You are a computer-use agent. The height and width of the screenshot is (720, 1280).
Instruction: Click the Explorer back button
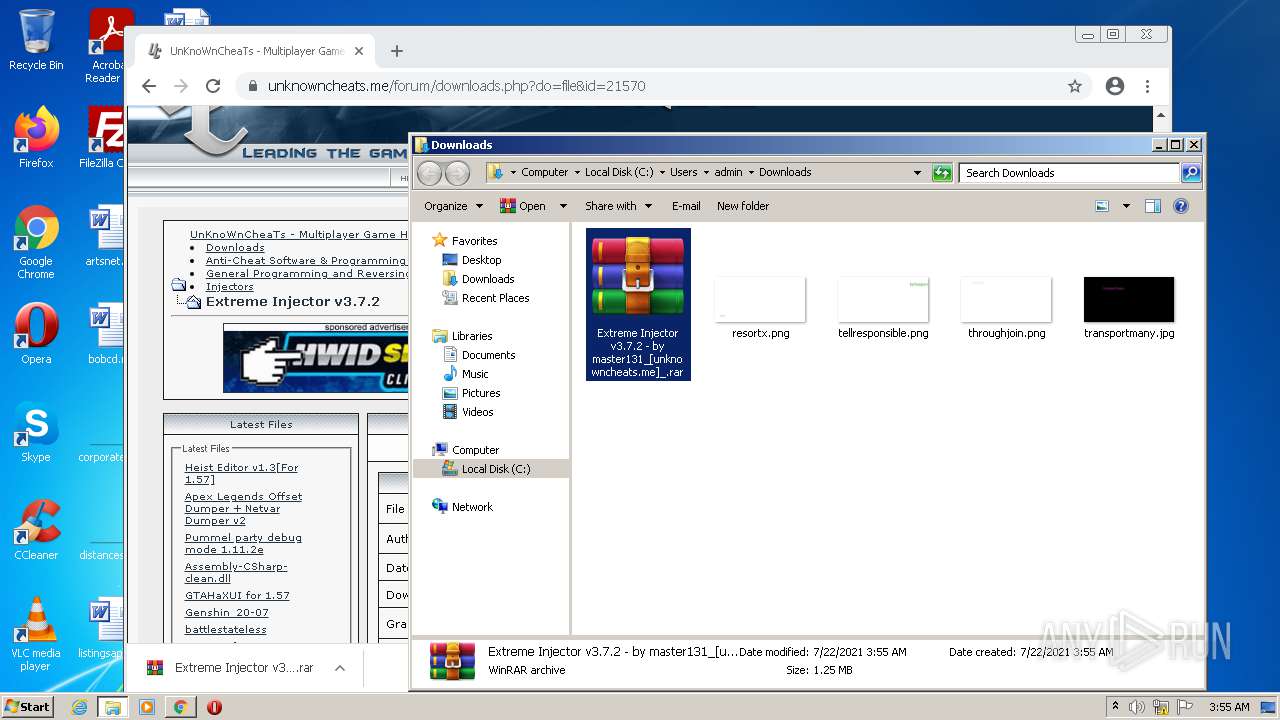[429, 173]
